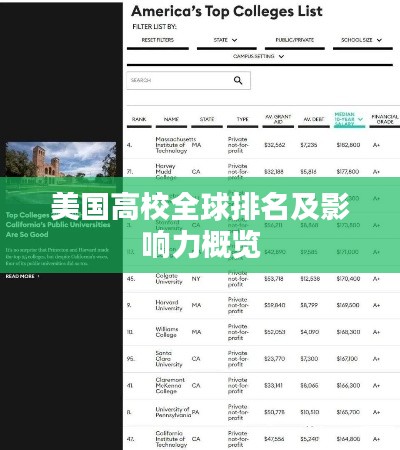Open the State filter dropdown

point(226,40)
